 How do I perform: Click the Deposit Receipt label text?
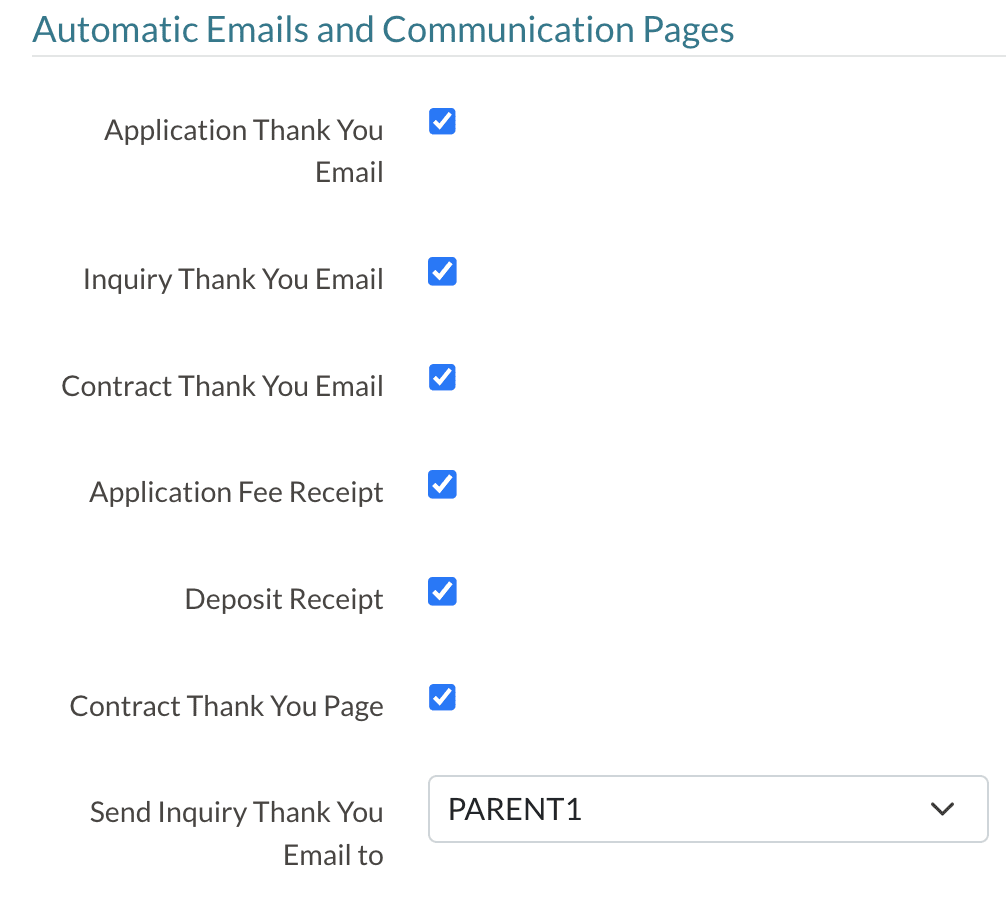pos(284,599)
